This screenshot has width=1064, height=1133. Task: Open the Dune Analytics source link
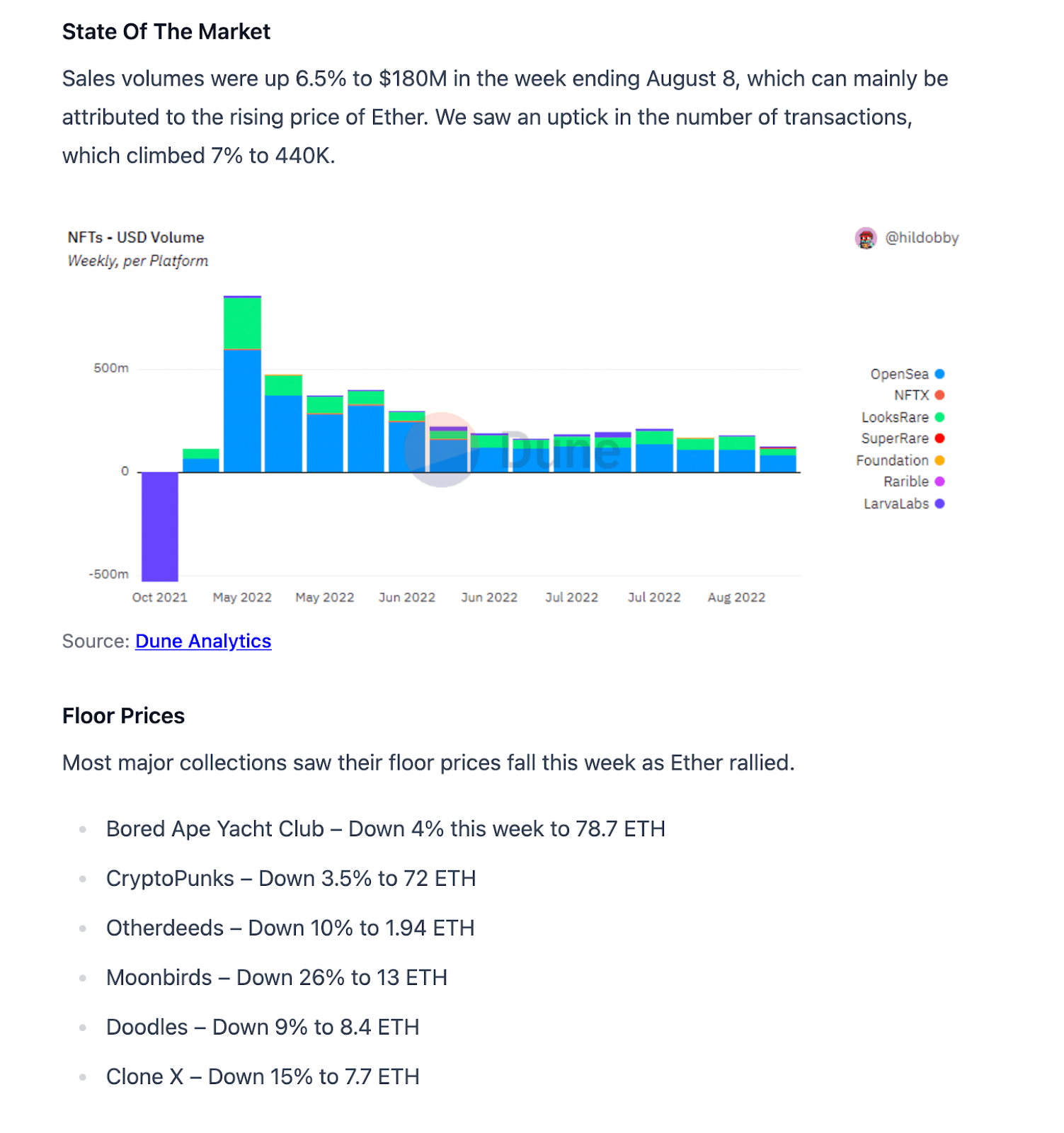click(203, 641)
